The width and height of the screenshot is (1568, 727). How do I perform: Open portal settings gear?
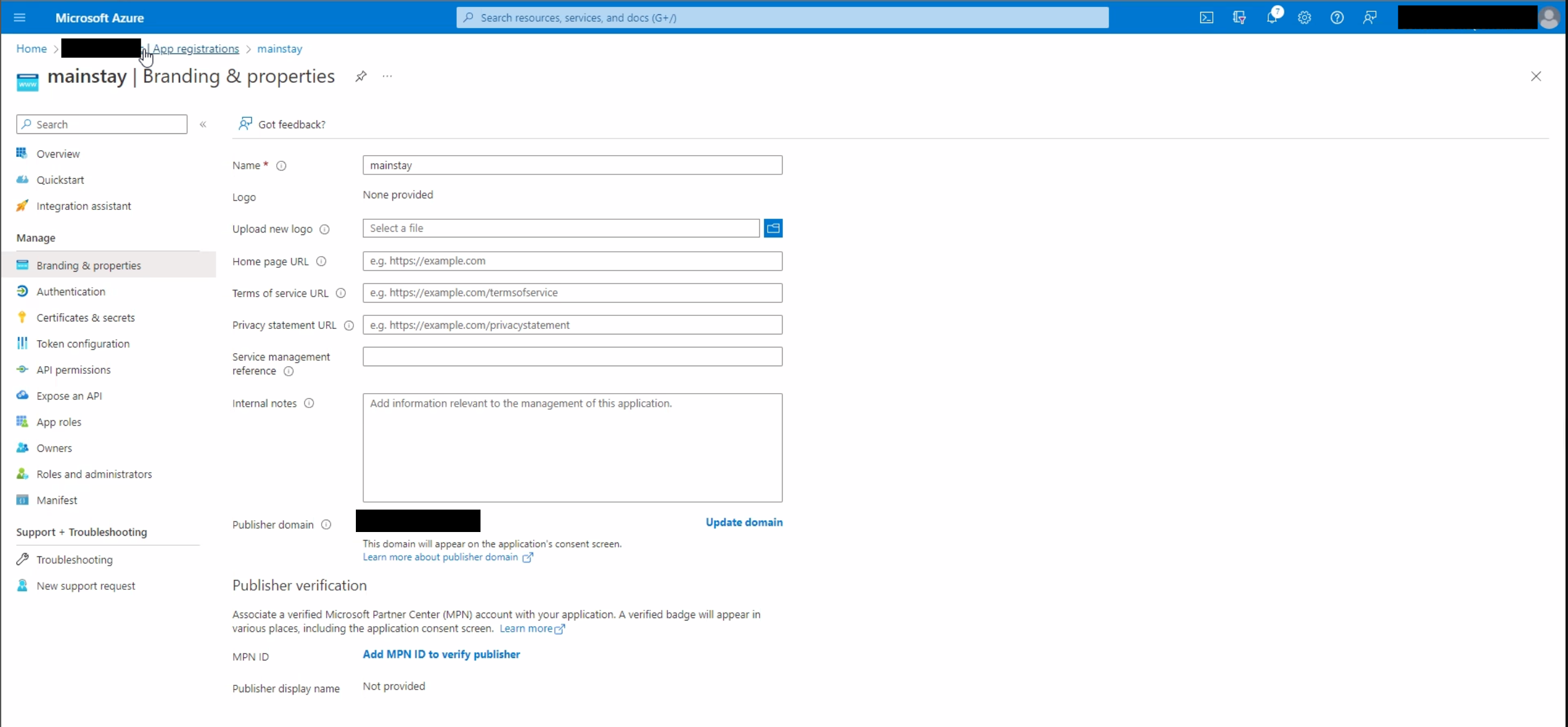click(1304, 17)
